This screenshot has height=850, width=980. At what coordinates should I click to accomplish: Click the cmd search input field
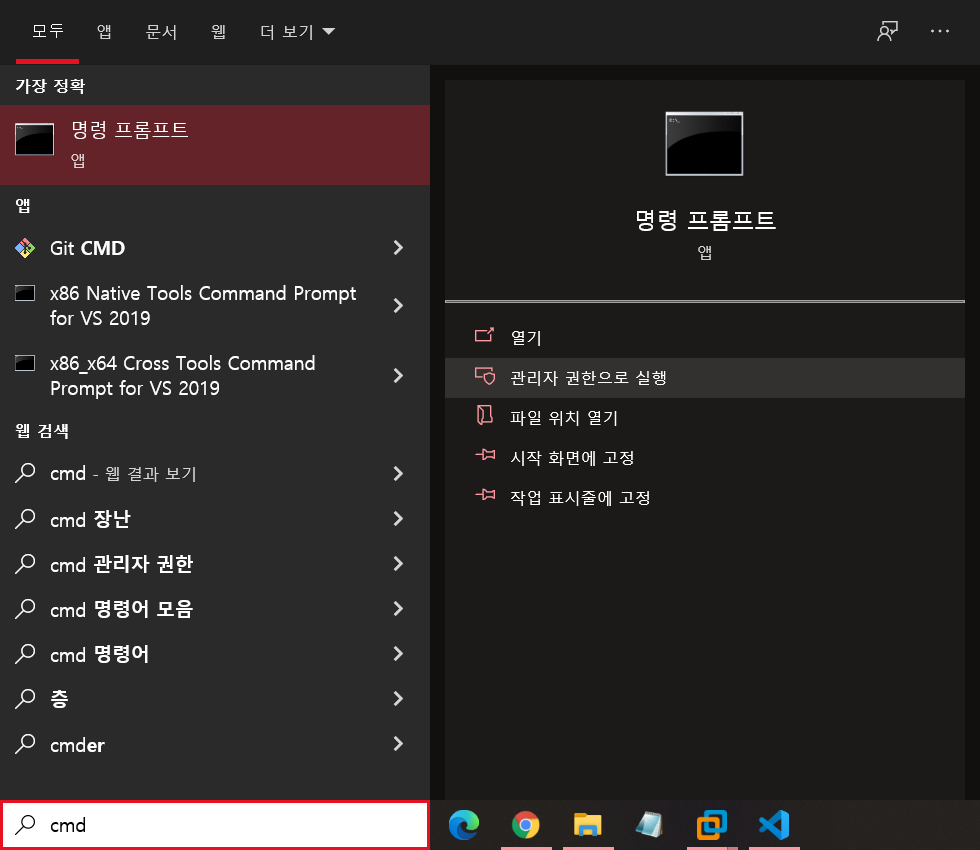click(x=214, y=825)
